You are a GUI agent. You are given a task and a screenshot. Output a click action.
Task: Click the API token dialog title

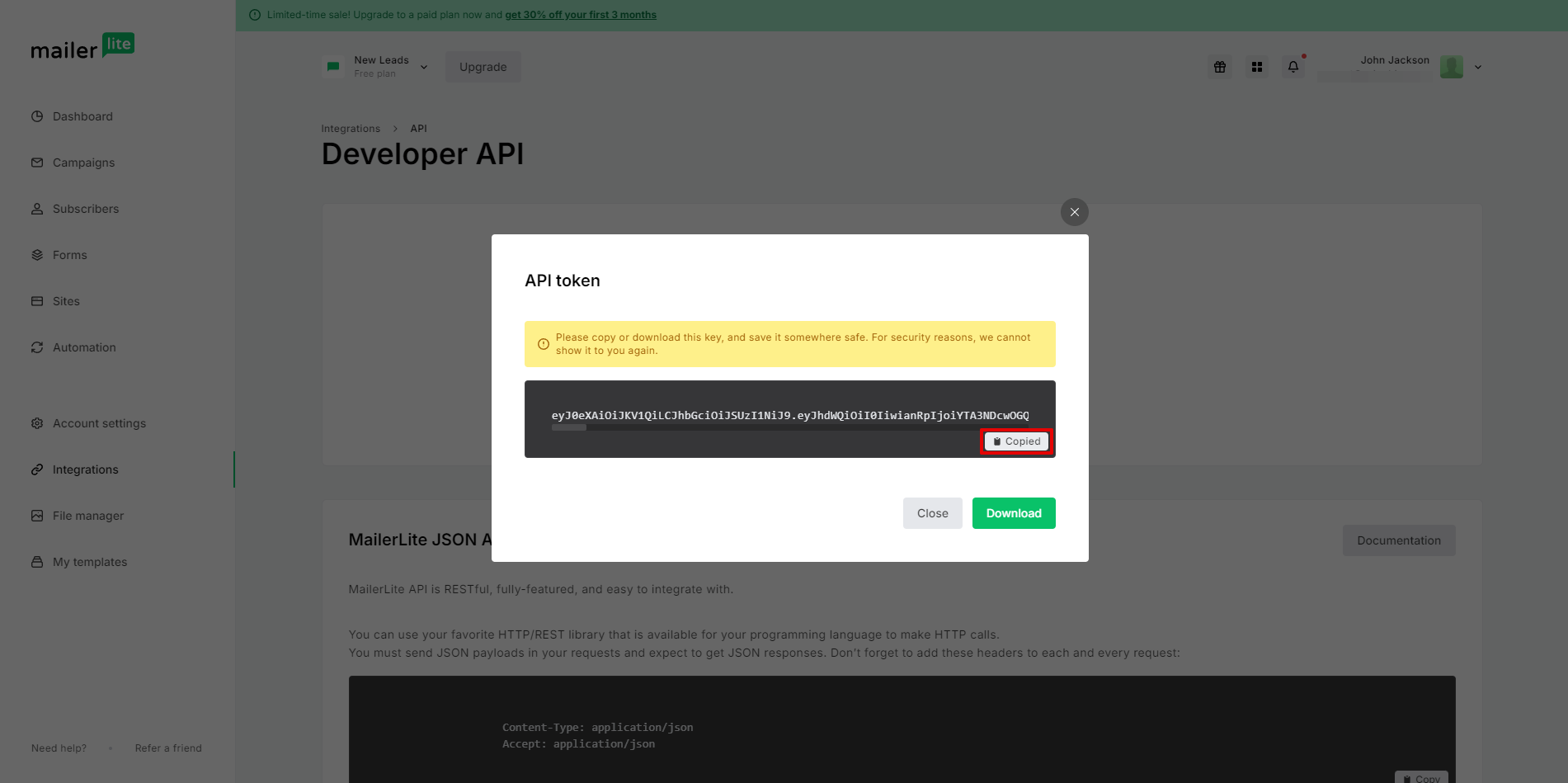click(x=563, y=281)
